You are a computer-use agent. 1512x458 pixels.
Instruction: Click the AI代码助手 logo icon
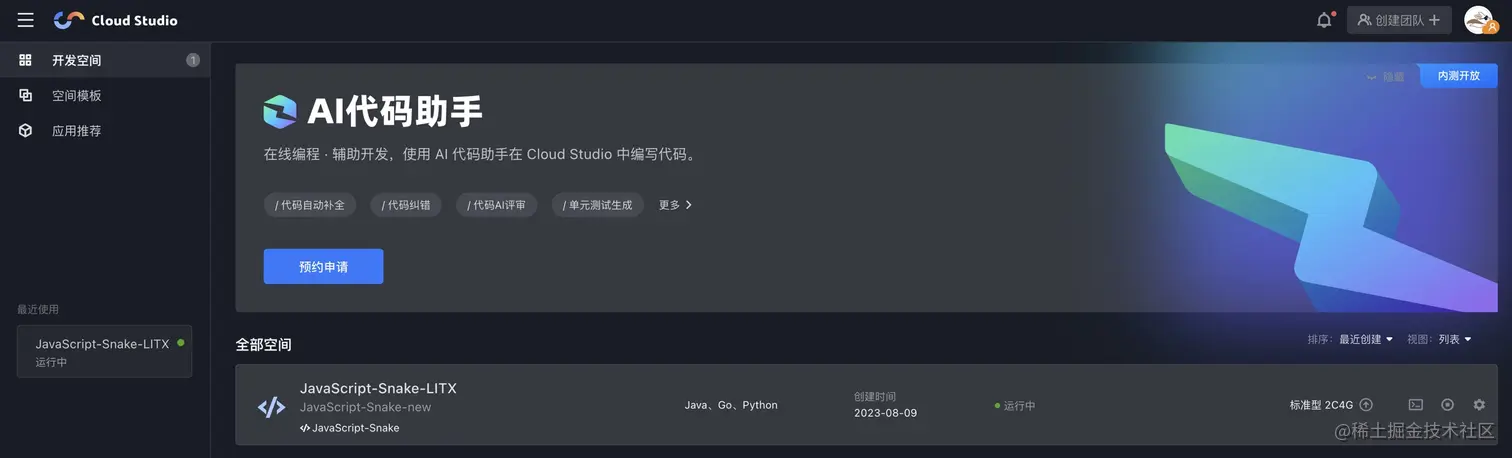tap(280, 112)
